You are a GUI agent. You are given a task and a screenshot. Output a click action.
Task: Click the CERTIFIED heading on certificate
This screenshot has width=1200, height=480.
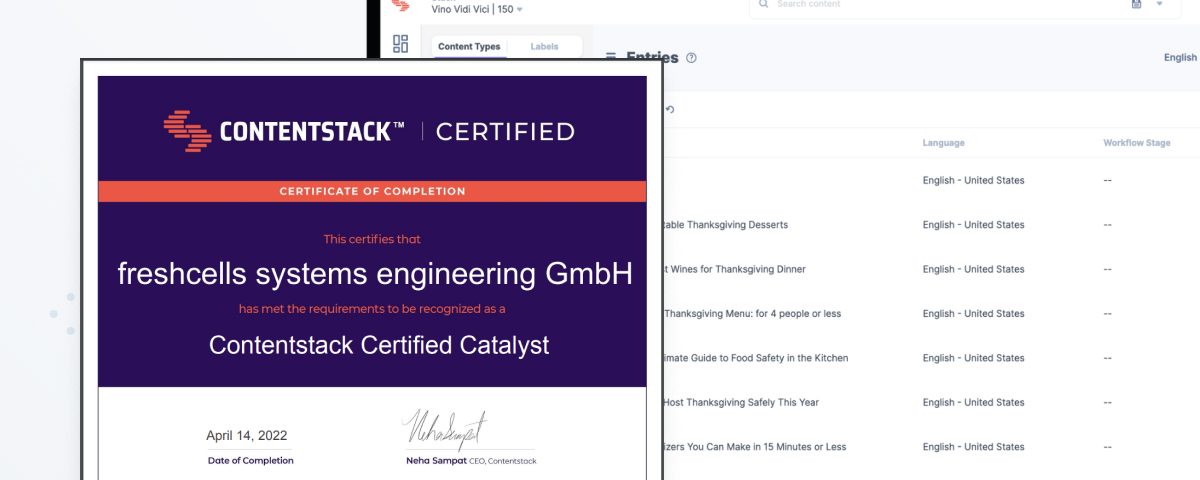click(505, 131)
